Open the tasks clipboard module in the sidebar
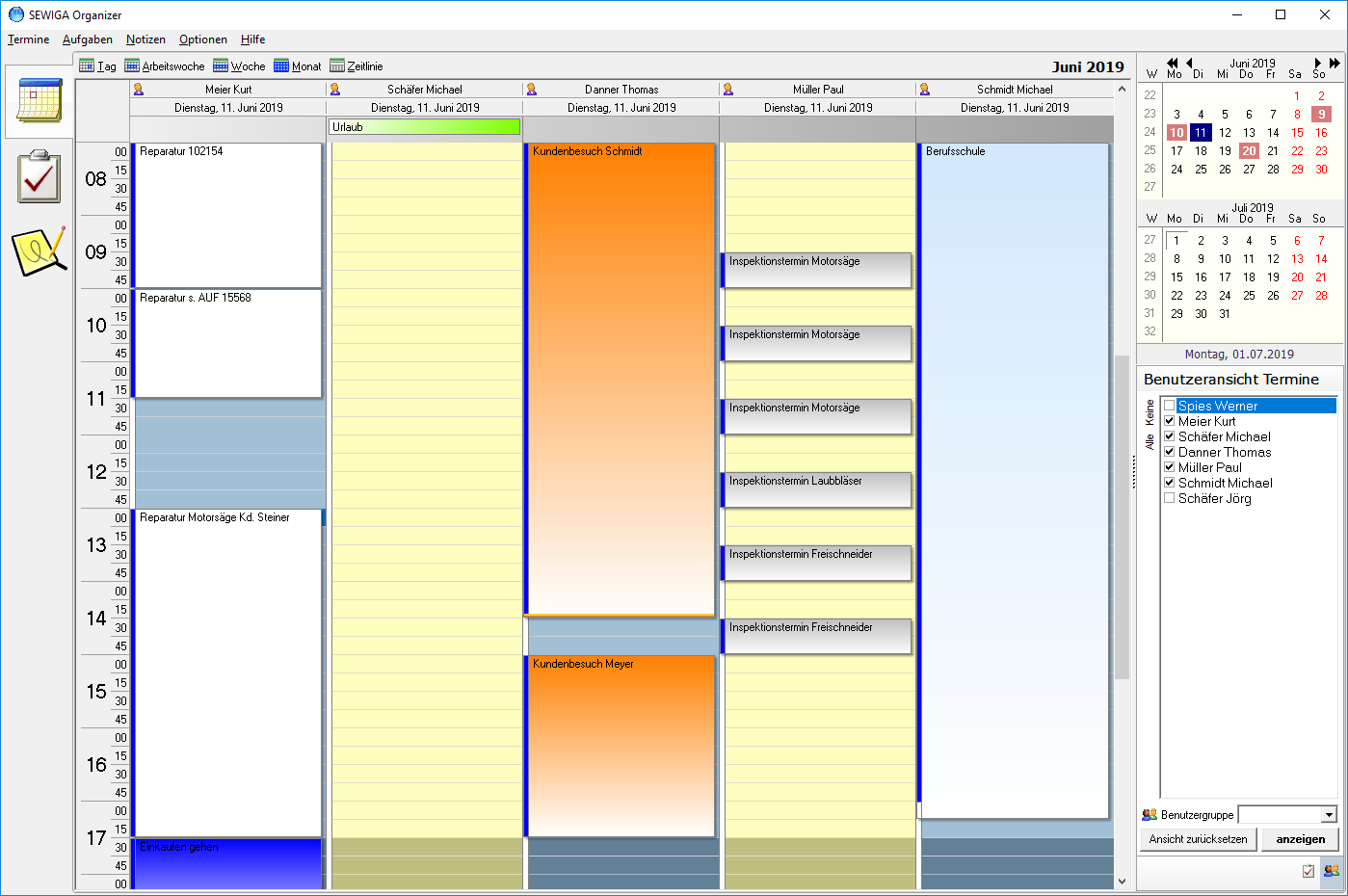Viewport: 1348px width, 896px height. pos(39,176)
